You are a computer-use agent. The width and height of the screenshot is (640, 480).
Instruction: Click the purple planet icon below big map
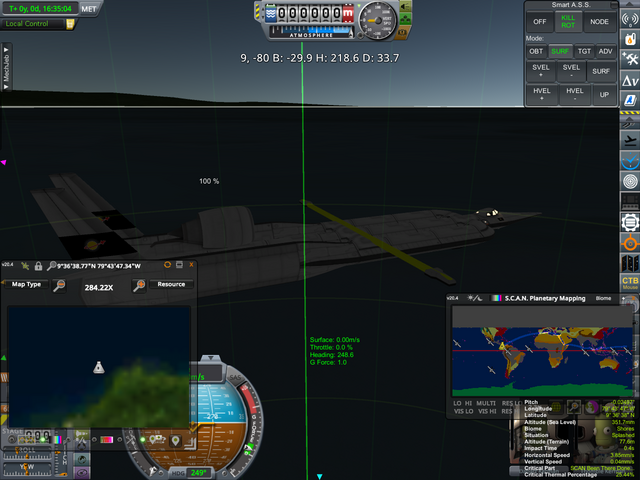click(x=591, y=407)
